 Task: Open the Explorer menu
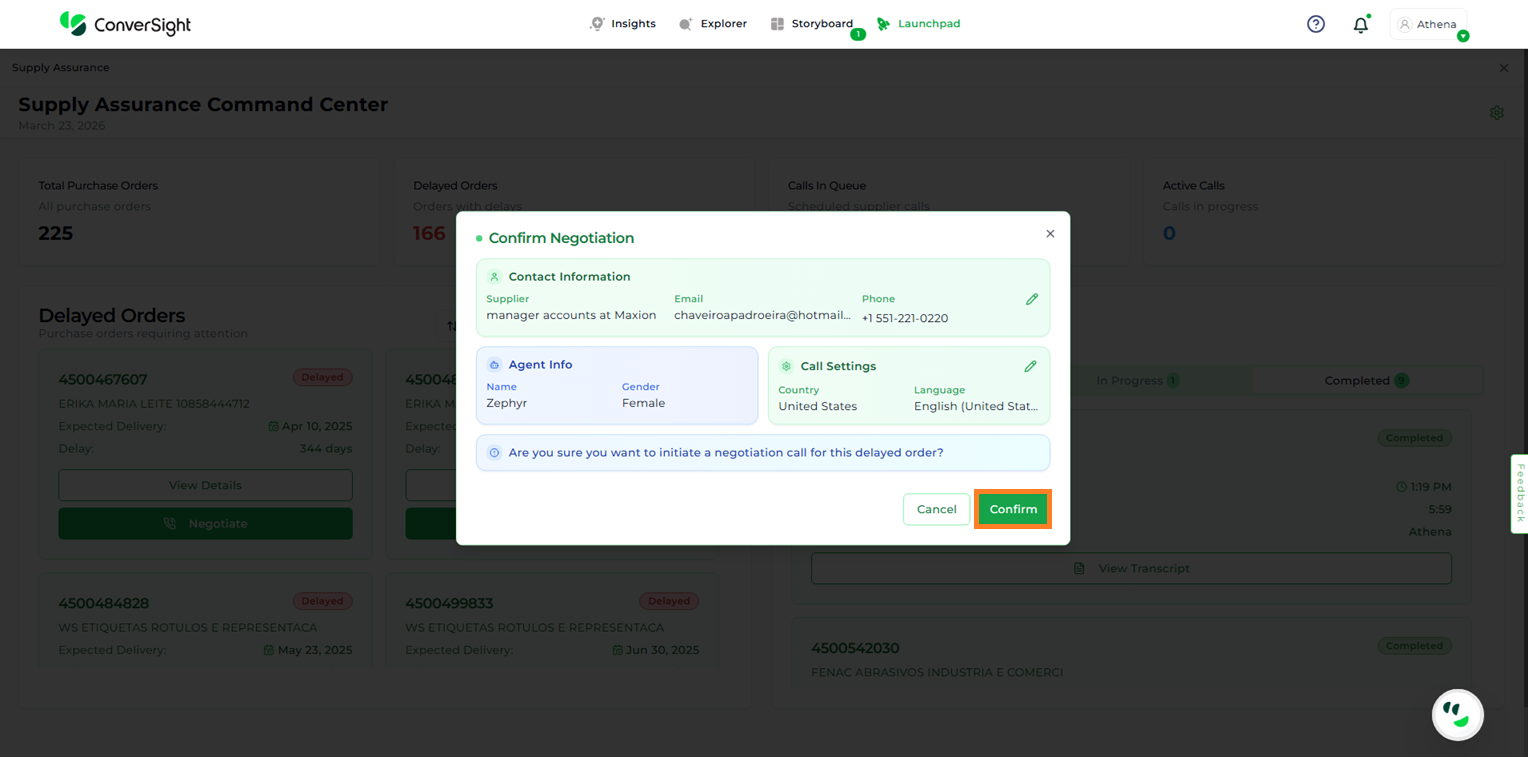point(713,24)
